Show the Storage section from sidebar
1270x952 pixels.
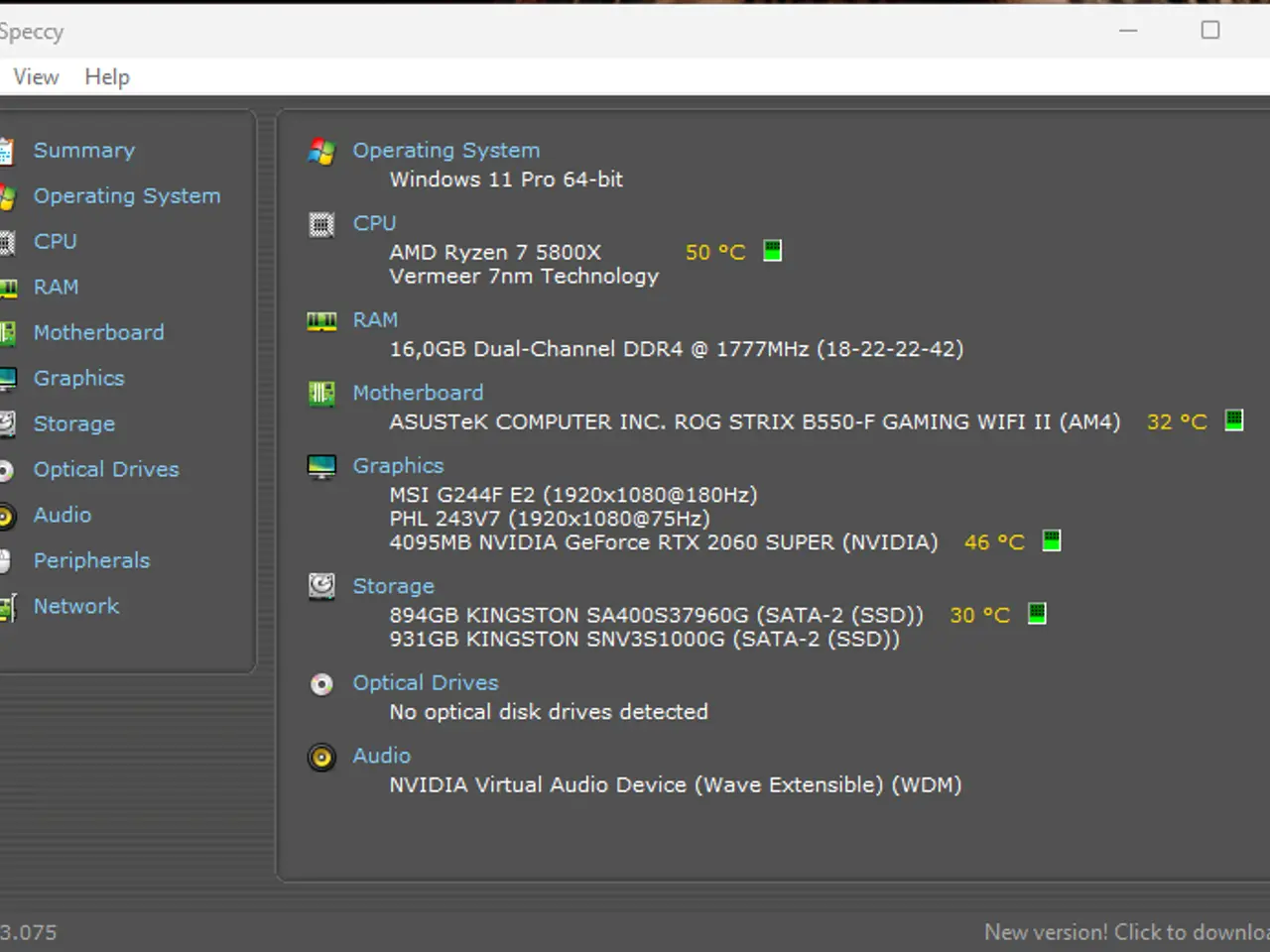click(x=74, y=424)
